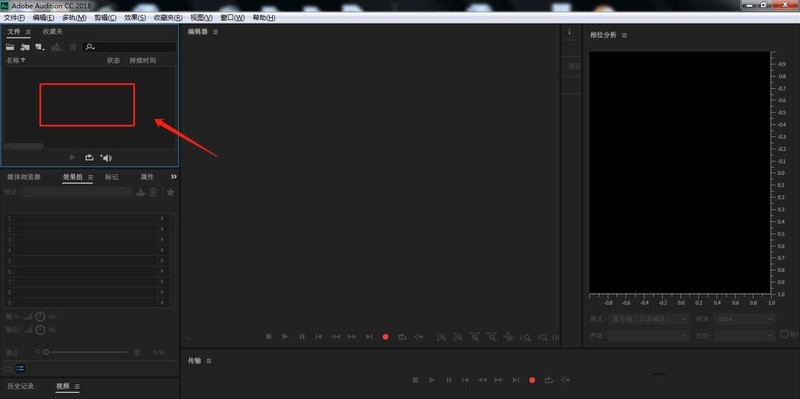This screenshot has height=399, width=800.
Task: Open the 模式 dropdown in Phase Analysis panel
Action: pos(648,319)
